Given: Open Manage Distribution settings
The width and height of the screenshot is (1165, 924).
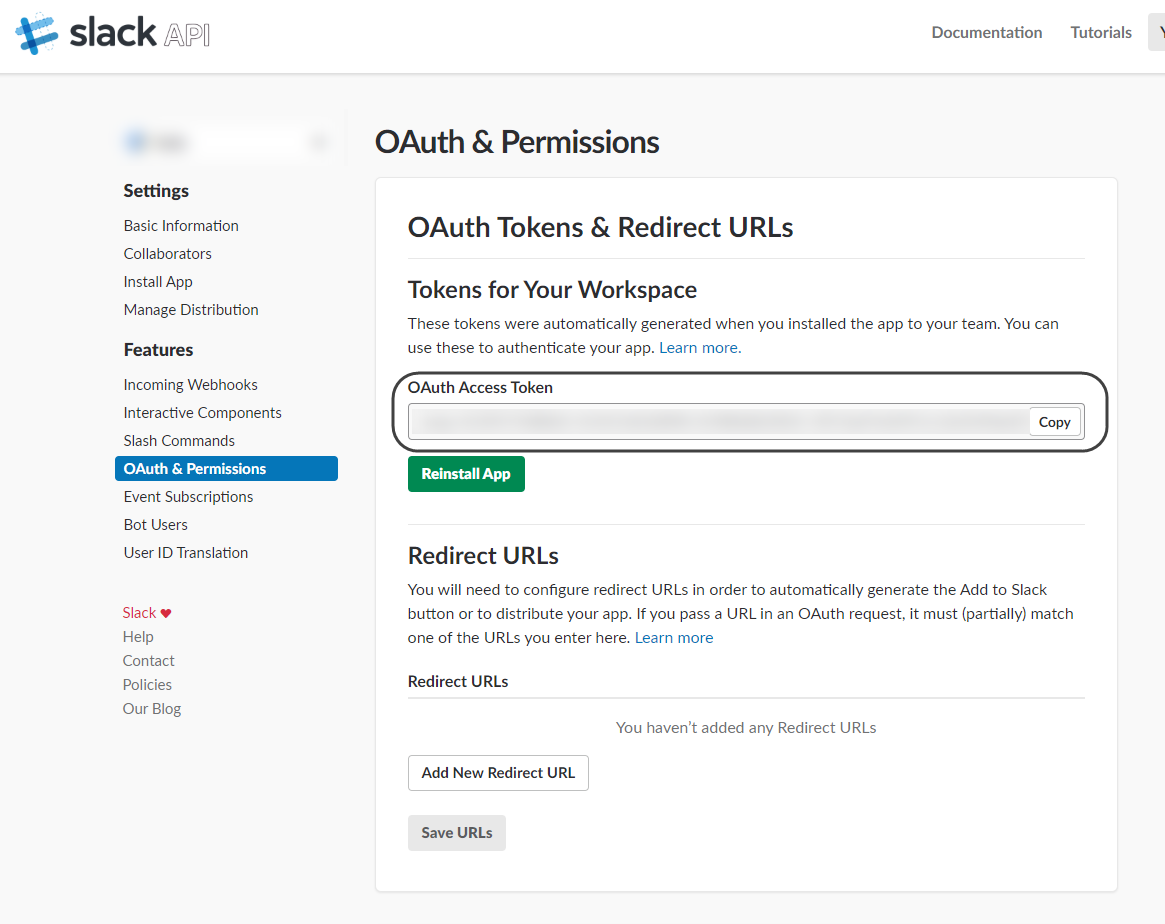Looking at the screenshot, I should click(x=191, y=310).
